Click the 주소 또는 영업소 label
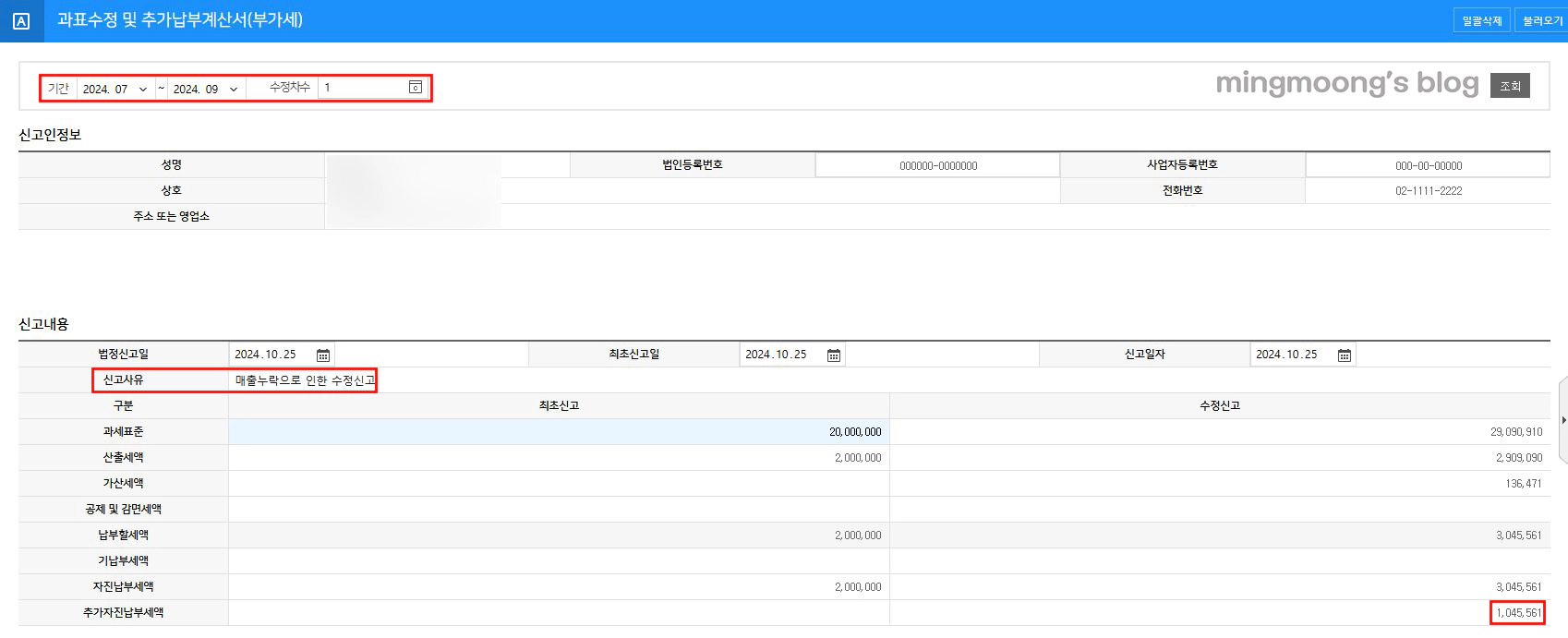This screenshot has width=1568, height=638. click(172, 217)
